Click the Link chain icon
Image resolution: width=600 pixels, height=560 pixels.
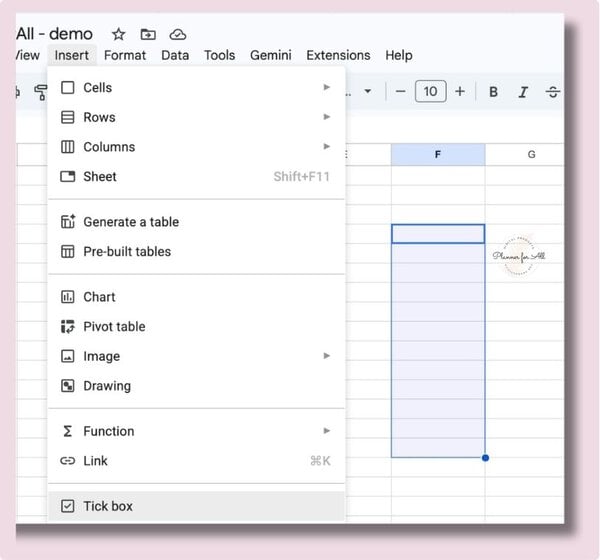[68, 461]
